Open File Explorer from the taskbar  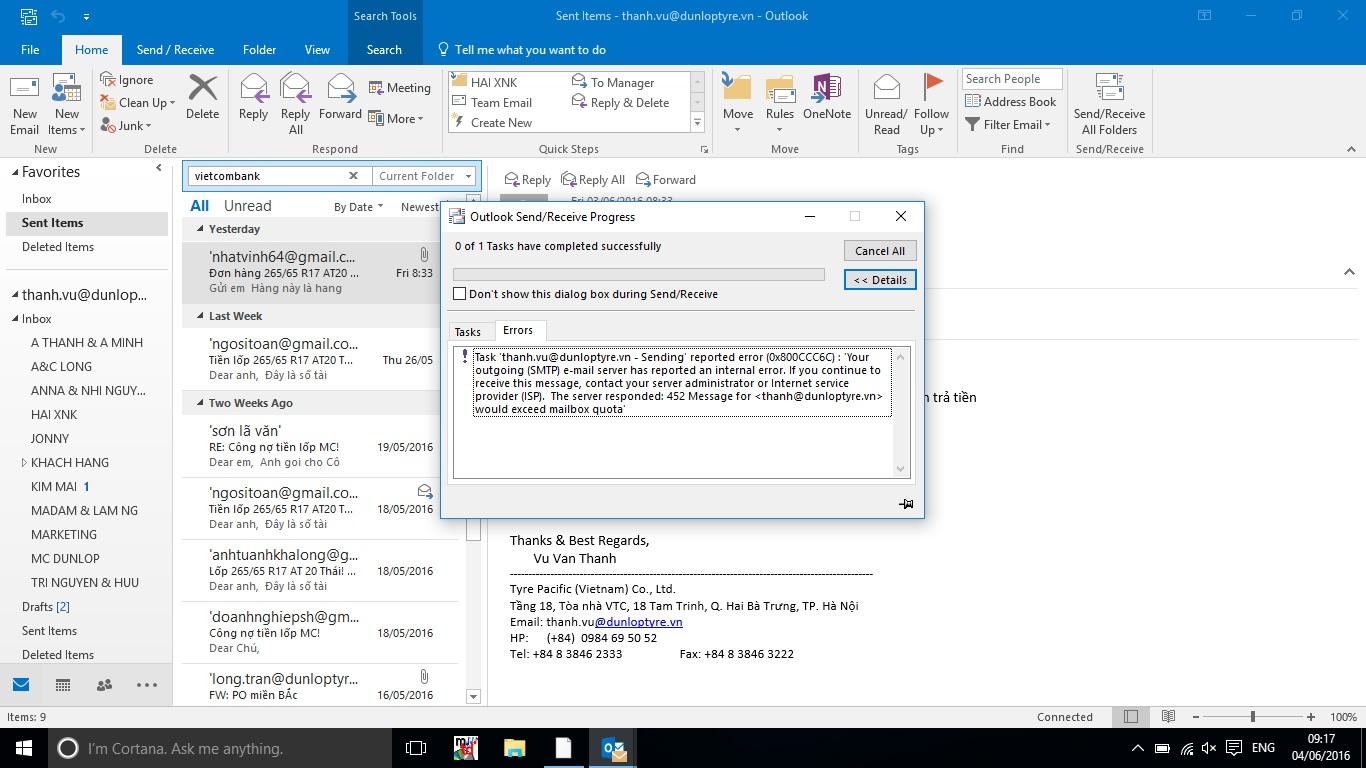pos(514,748)
